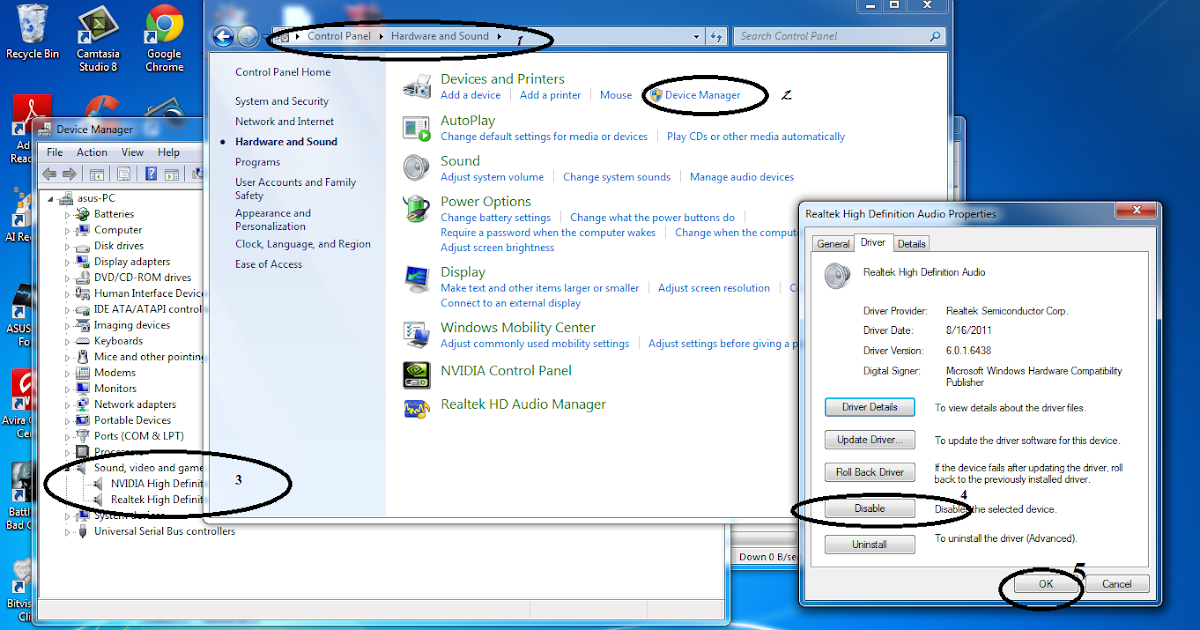Open Action menu in Device Manager
Image resolution: width=1200 pixels, height=630 pixels.
(x=92, y=152)
